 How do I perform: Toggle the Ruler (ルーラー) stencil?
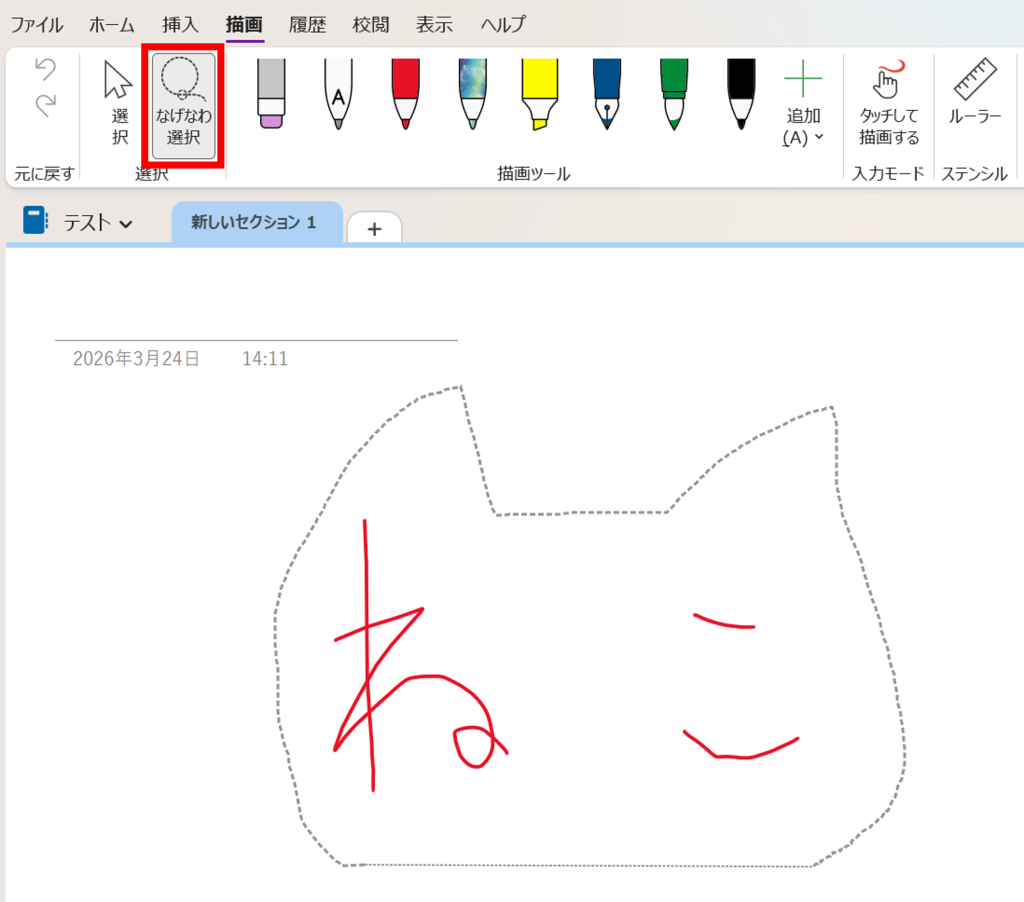click(975, 95)
